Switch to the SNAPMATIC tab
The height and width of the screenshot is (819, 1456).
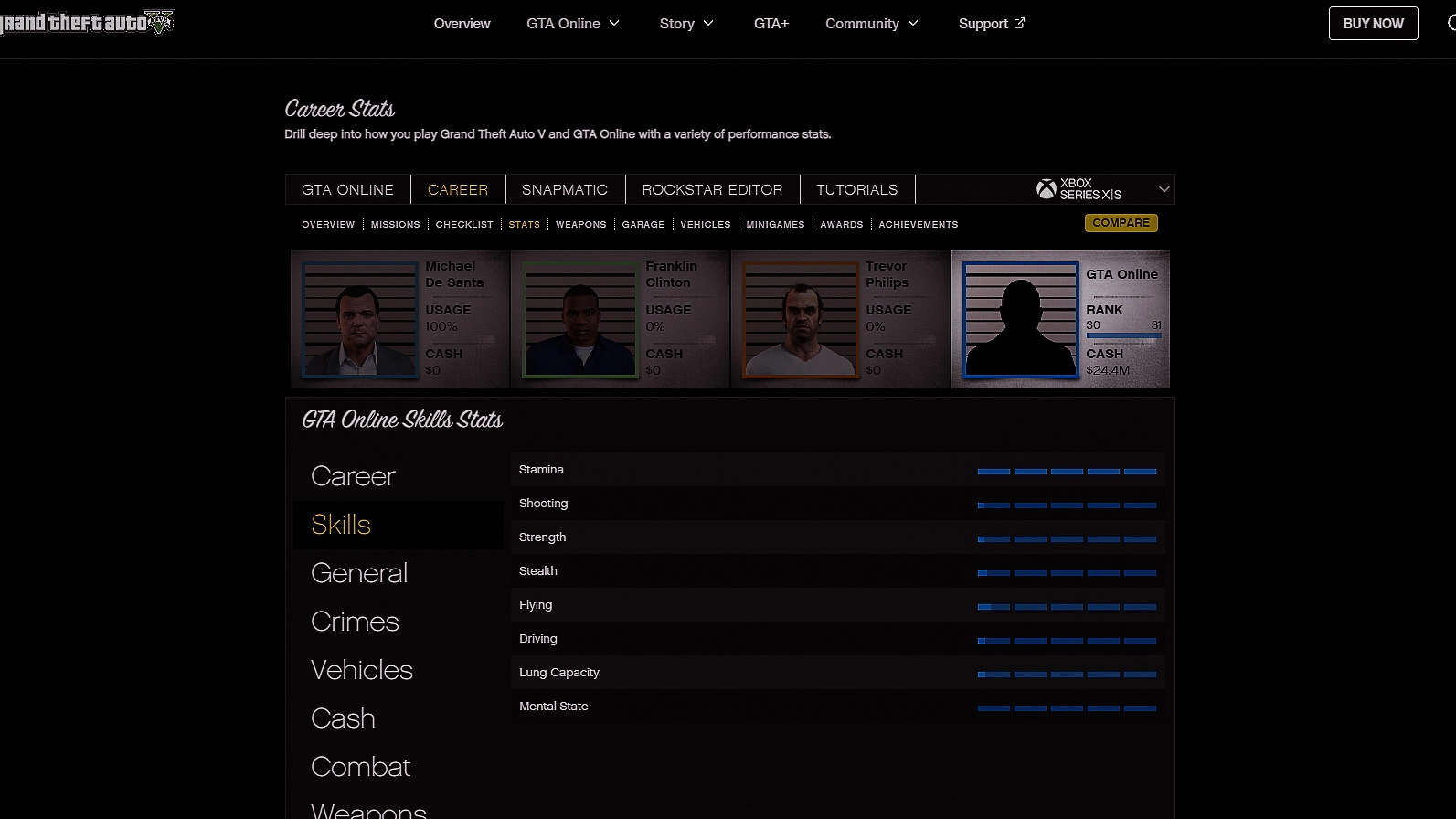point(564,189)
